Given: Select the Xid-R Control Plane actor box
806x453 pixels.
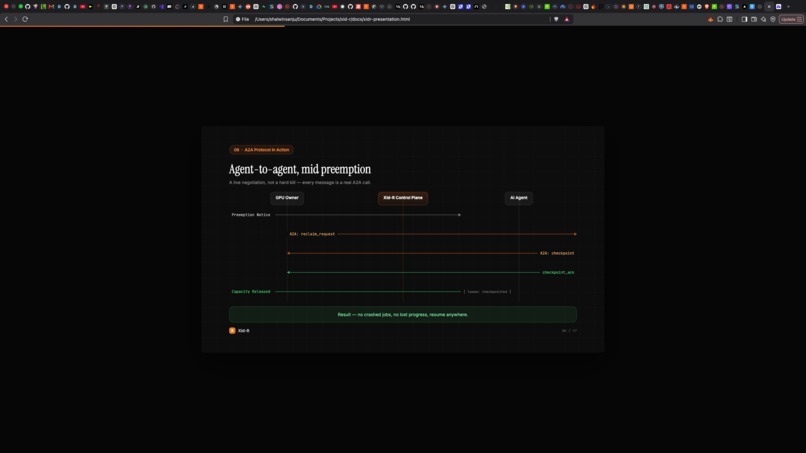Looking at the screenshot, I should 403,198.
